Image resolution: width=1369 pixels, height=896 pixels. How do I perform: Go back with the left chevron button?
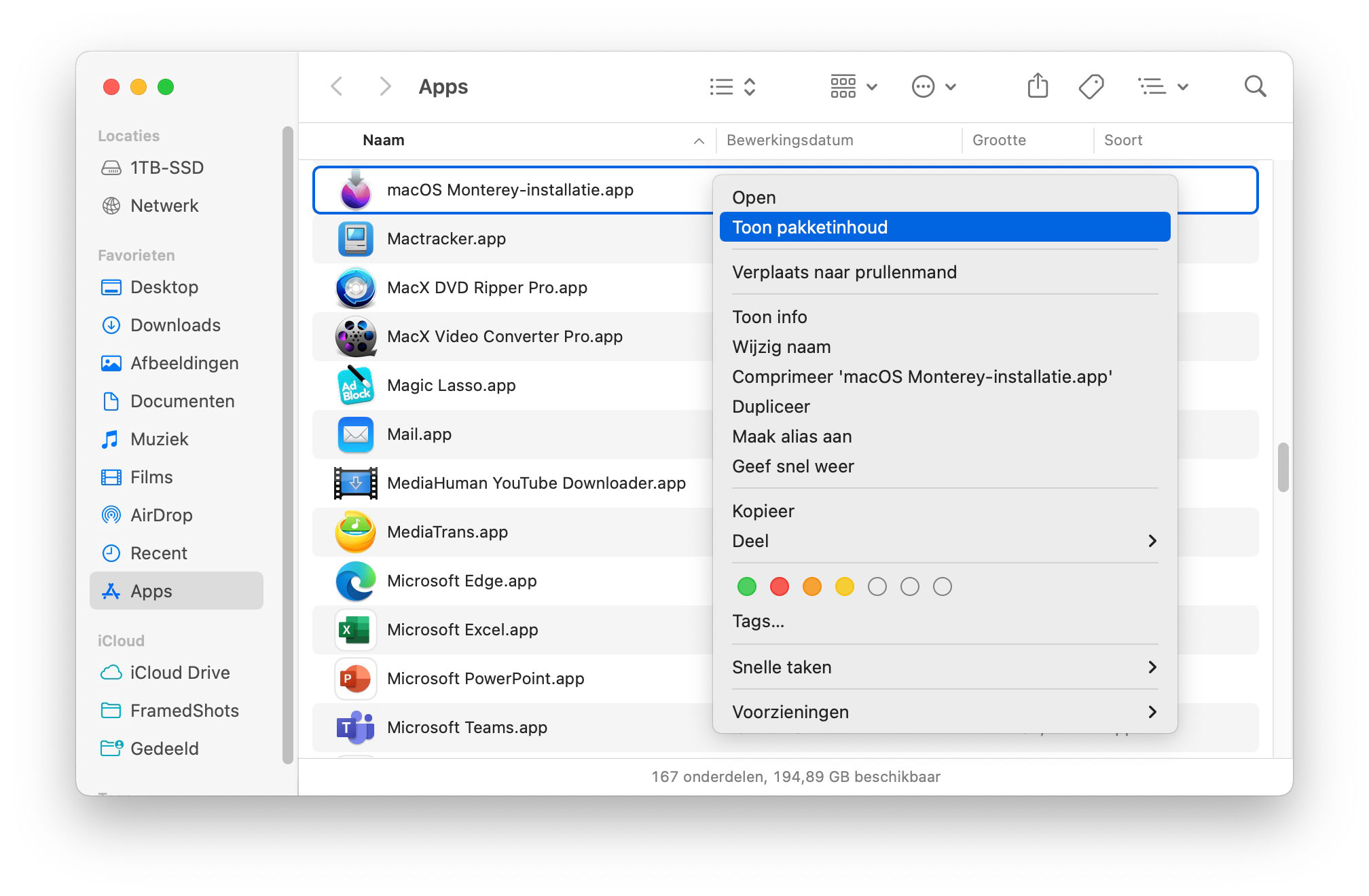pos(336,87)
